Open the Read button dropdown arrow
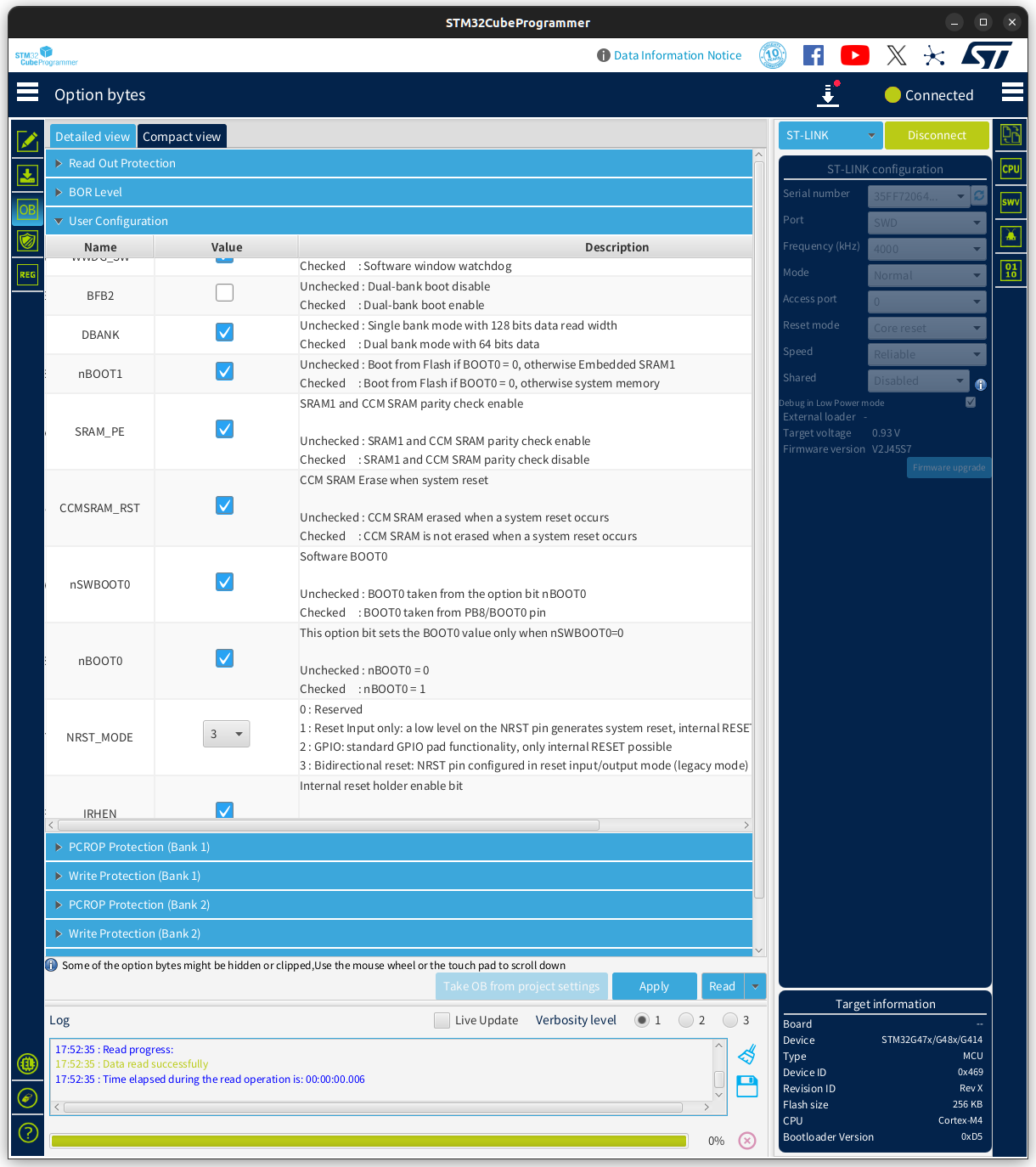Viewport: 1036px width, 1167px height. coord(756,986)
